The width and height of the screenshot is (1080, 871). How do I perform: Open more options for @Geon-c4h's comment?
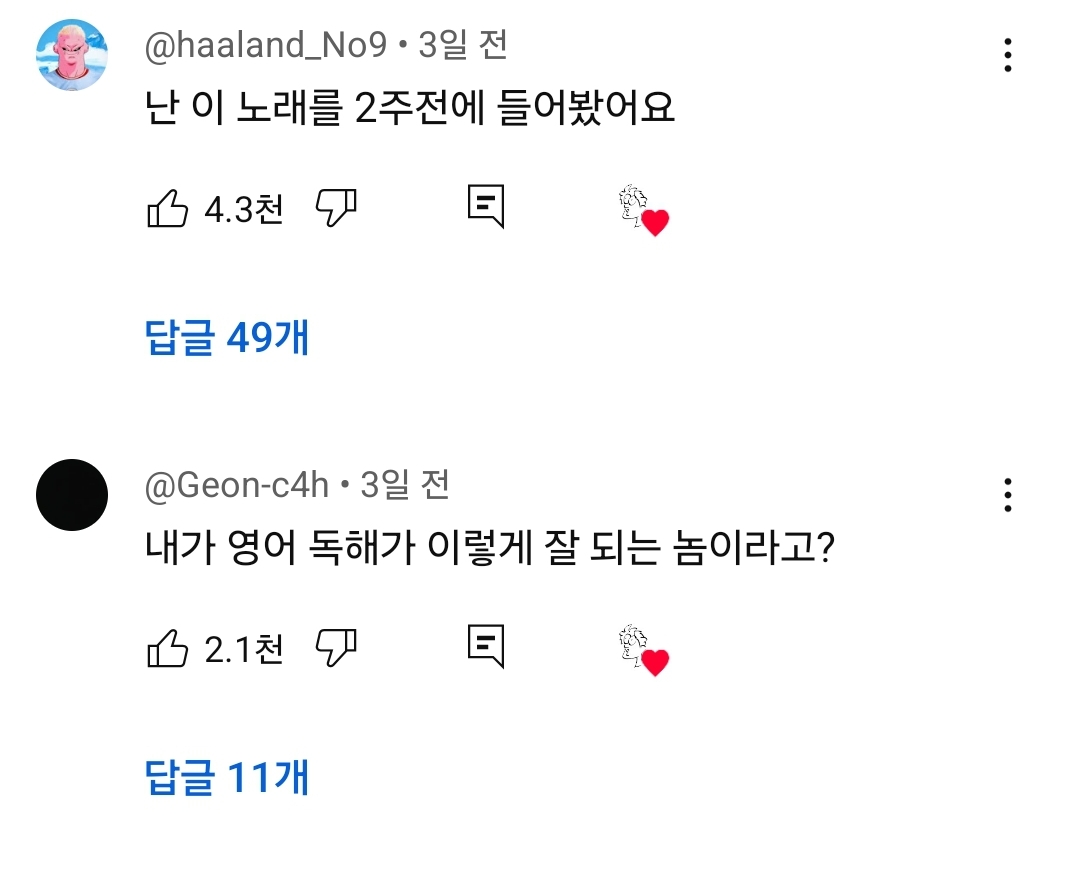coord(1008,495)
